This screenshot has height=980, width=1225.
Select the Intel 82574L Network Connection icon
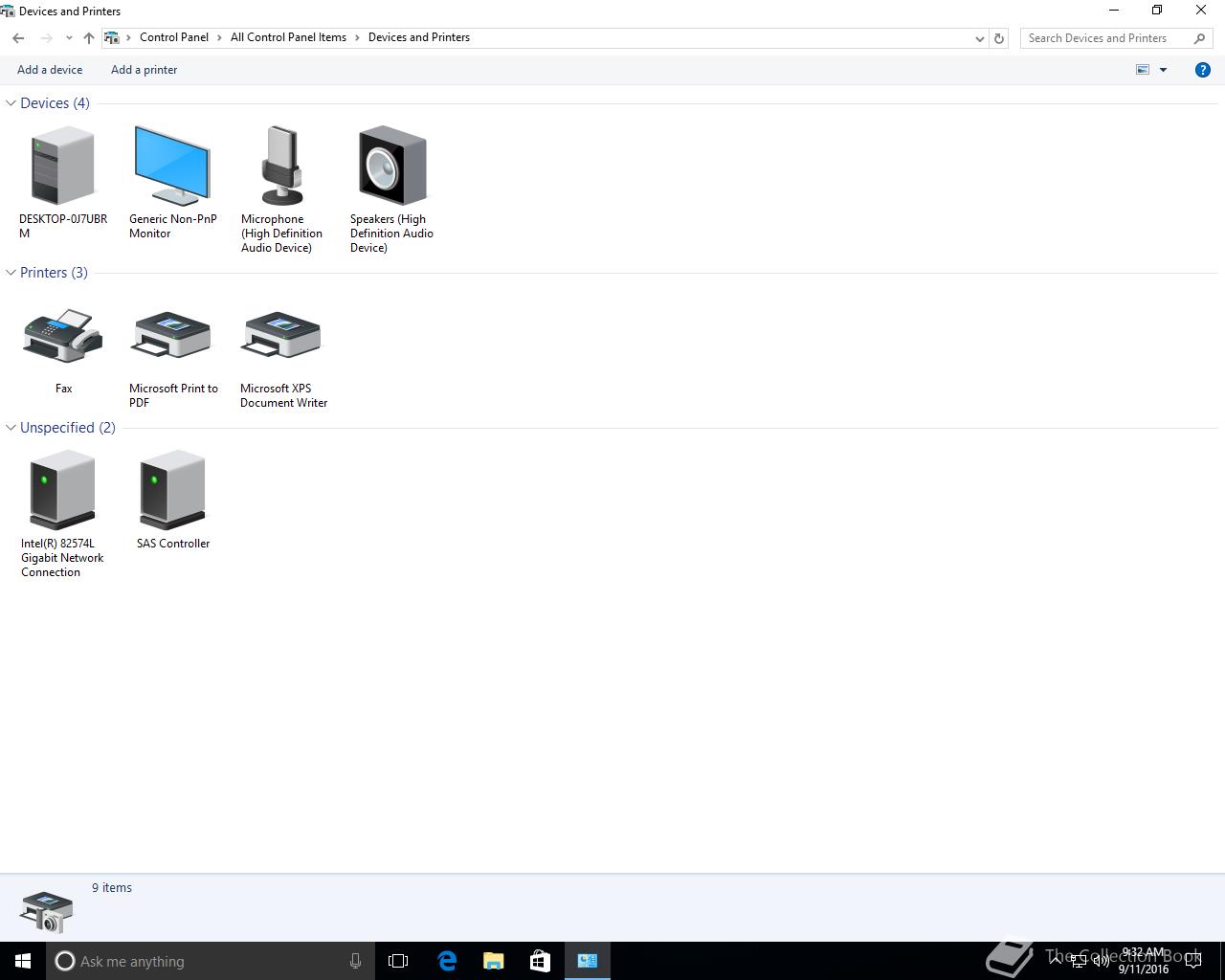point(63,489)
